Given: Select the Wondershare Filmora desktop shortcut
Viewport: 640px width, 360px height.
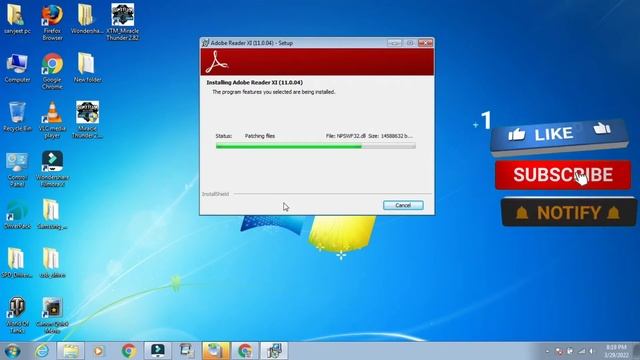Looking at the screenshot, I should (x=52, y=169).
